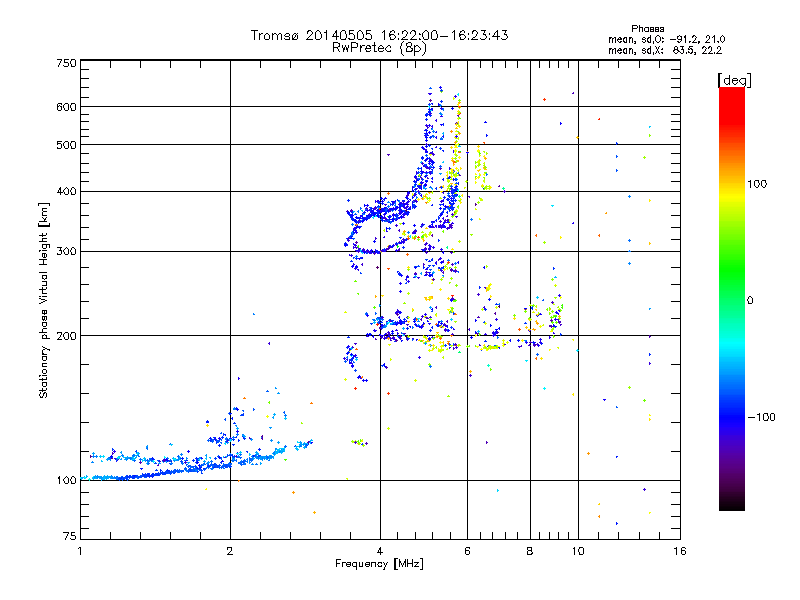The width and height of the screenshot is (800, 600).
Task: Click the y-axis tick label '300'
Action: (x=66, y=252)
